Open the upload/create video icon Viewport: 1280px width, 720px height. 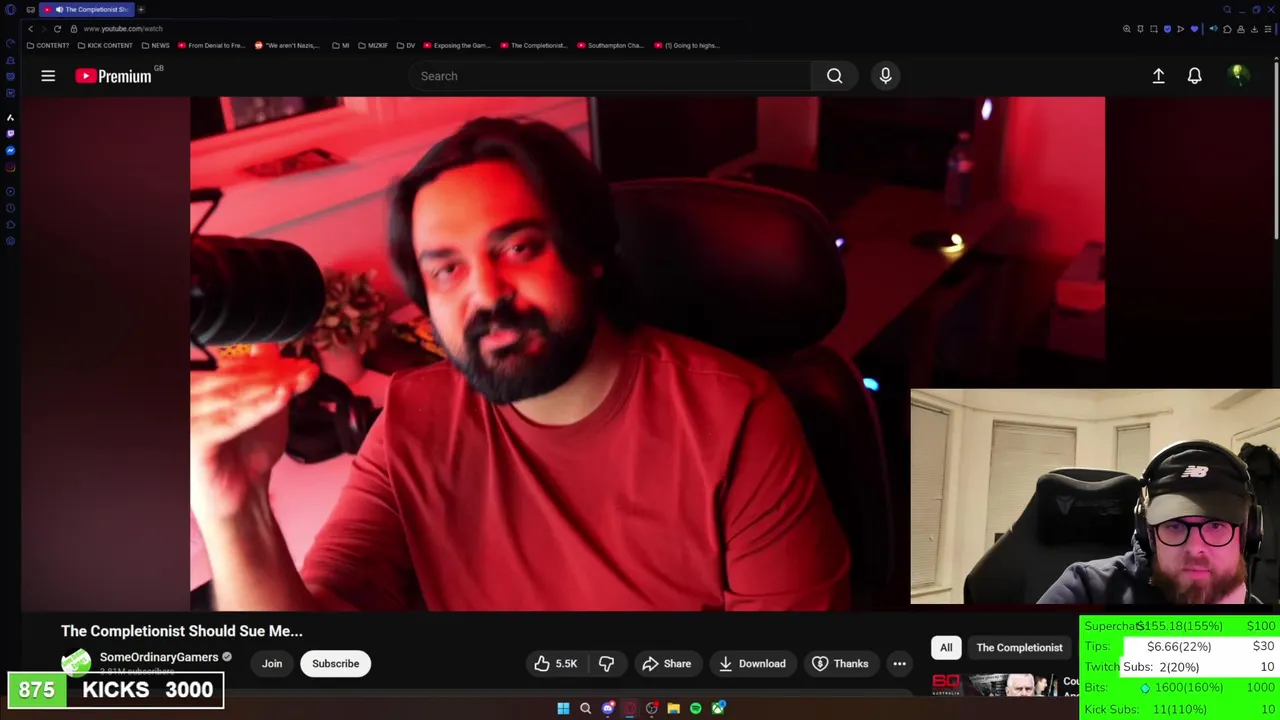pos(1158,76)
